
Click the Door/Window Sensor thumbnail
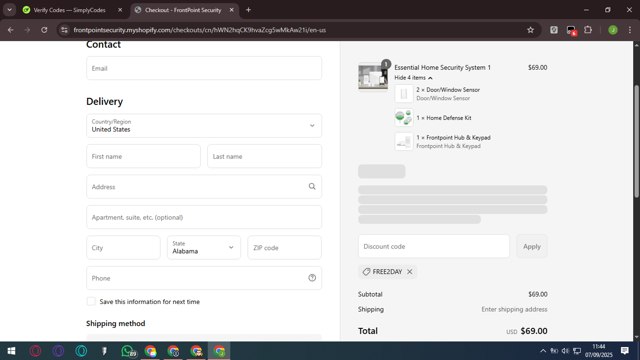(x=404, y=94)
